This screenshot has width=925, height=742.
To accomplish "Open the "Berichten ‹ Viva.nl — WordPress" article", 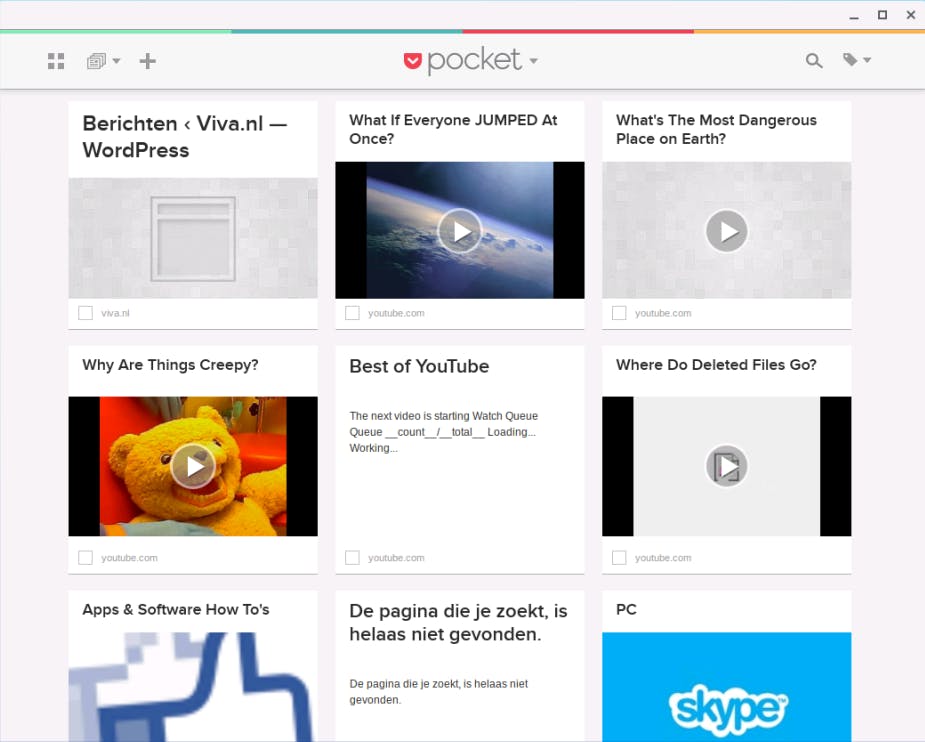I will [184, 136].
